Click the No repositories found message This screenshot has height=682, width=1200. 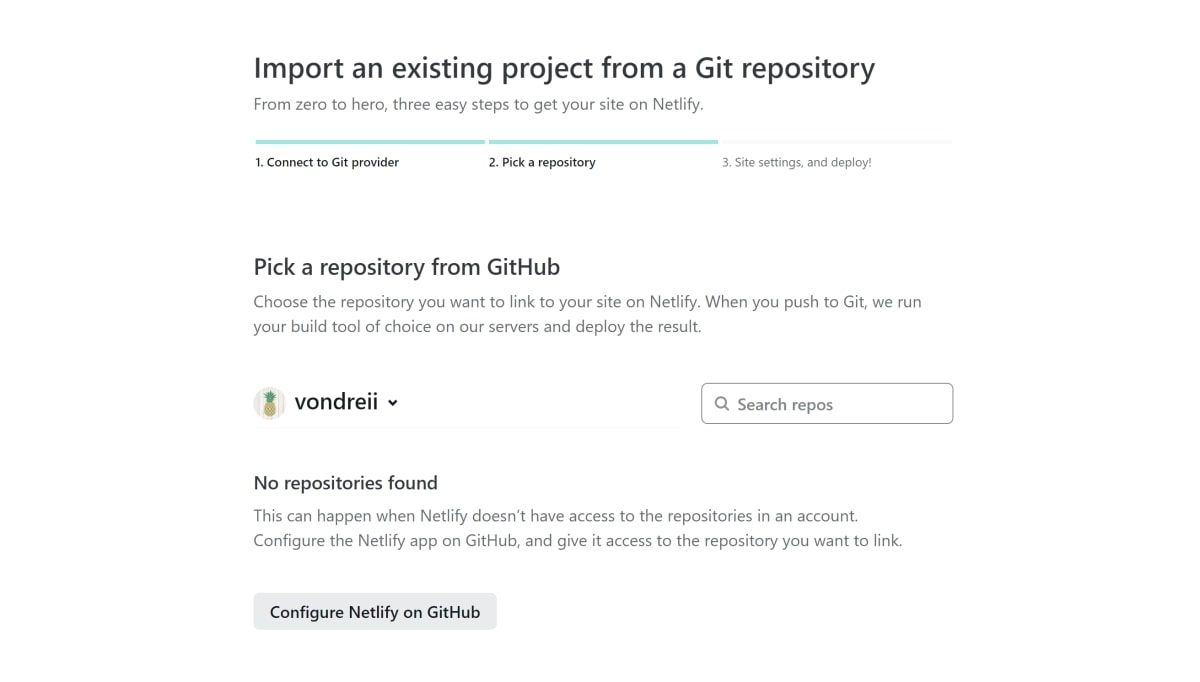[x=345, y=483]
